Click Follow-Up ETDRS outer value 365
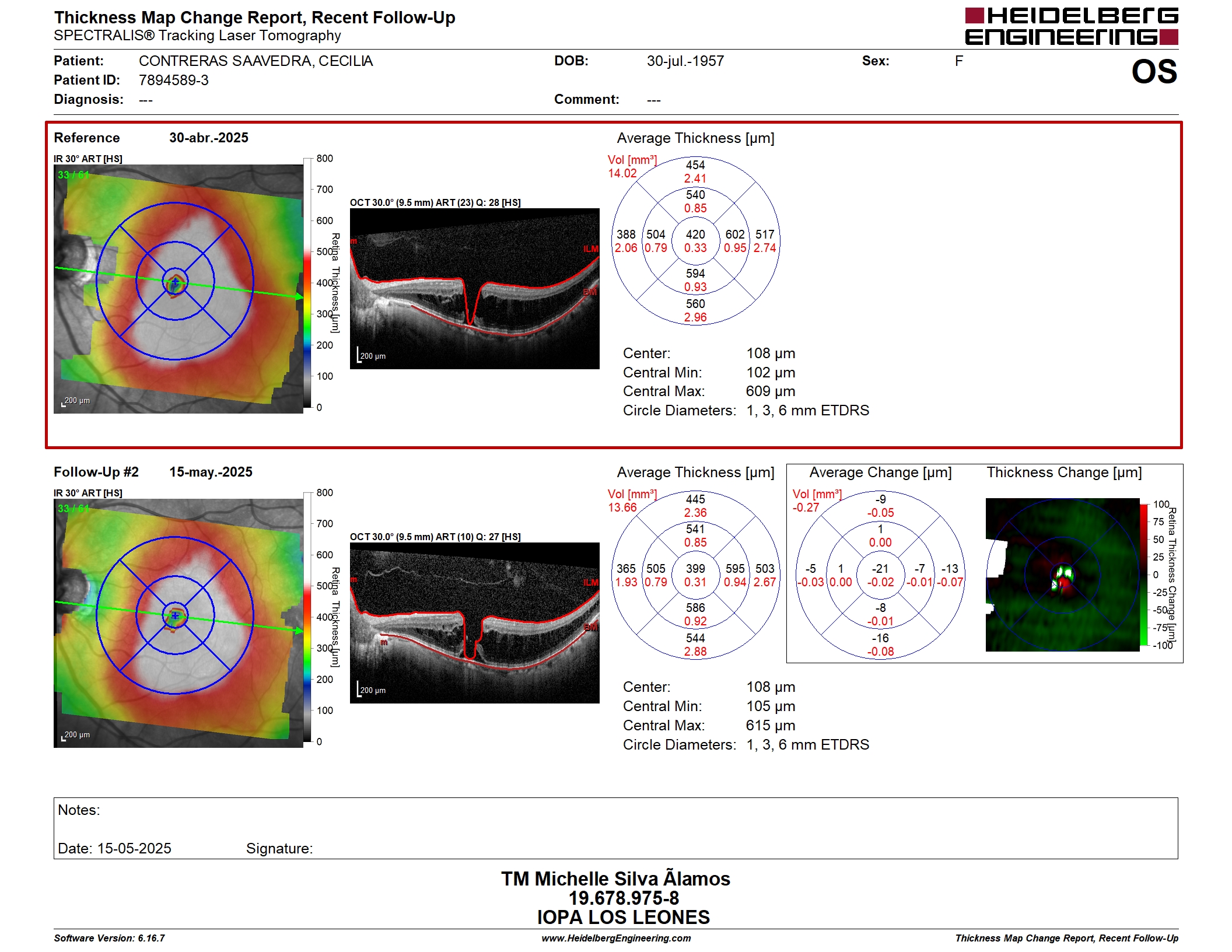This screenshot has height=952, width=1232. pyautogui.click(x=626, y=569)
